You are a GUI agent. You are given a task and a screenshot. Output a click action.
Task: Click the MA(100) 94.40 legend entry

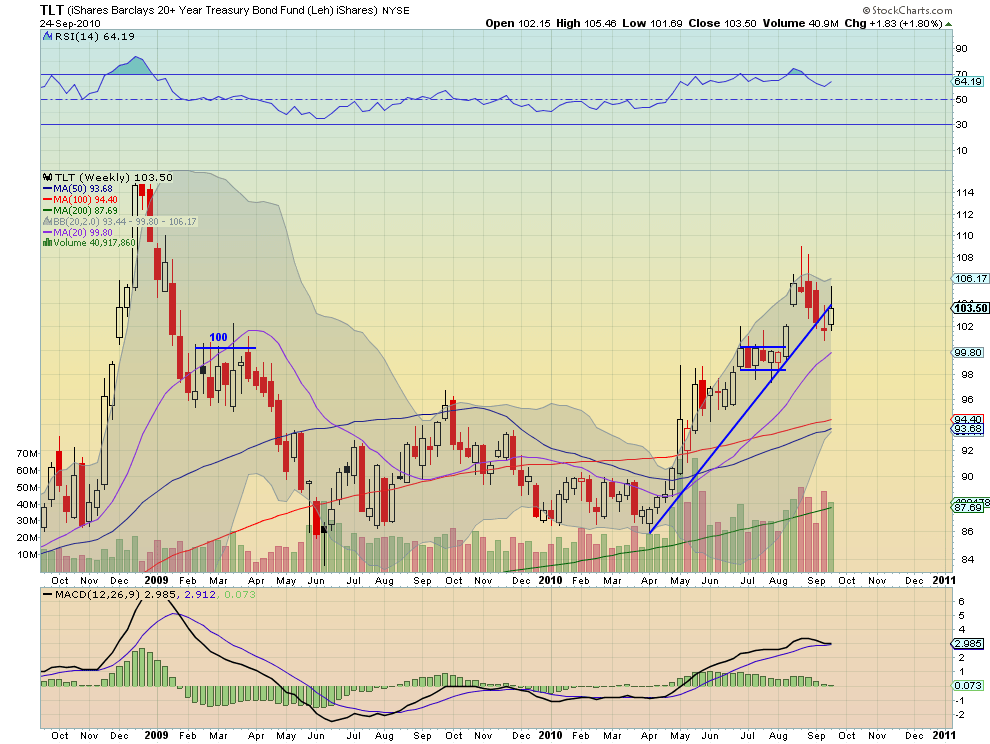[x=85, y=200]
